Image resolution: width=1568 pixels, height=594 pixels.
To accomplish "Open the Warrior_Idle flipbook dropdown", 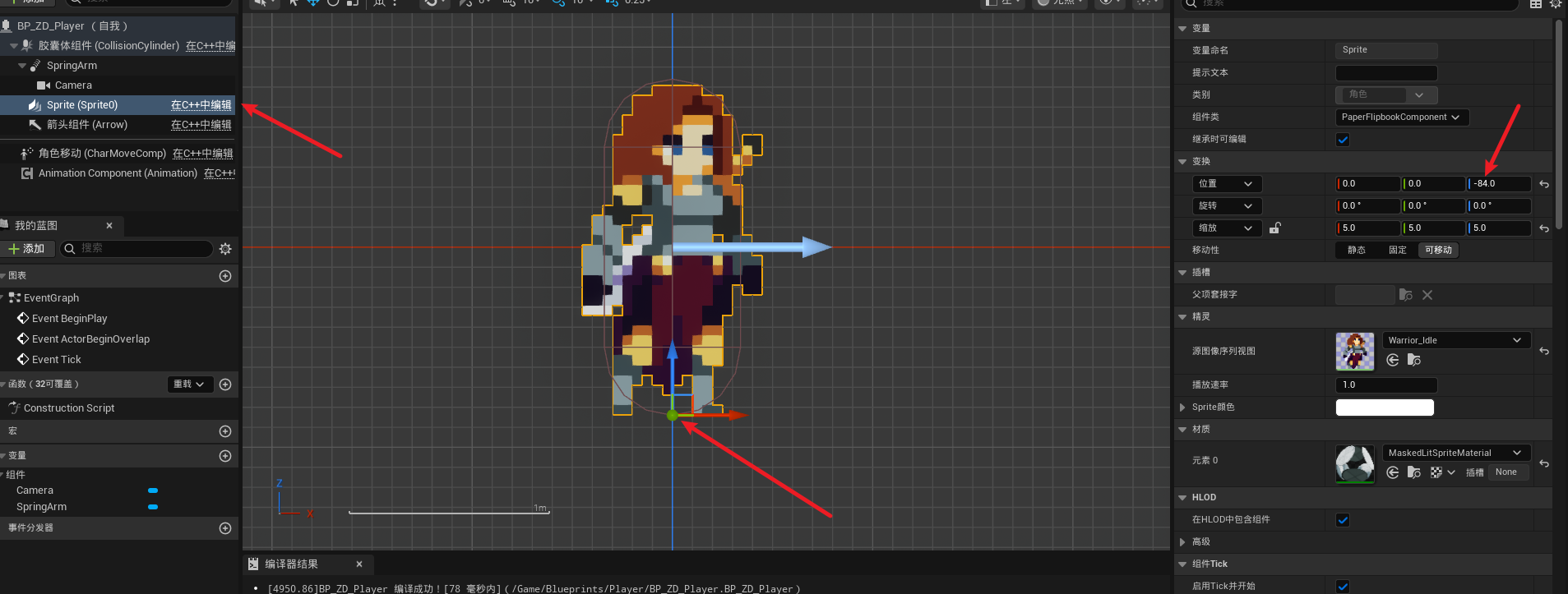I will (1455, 340).
